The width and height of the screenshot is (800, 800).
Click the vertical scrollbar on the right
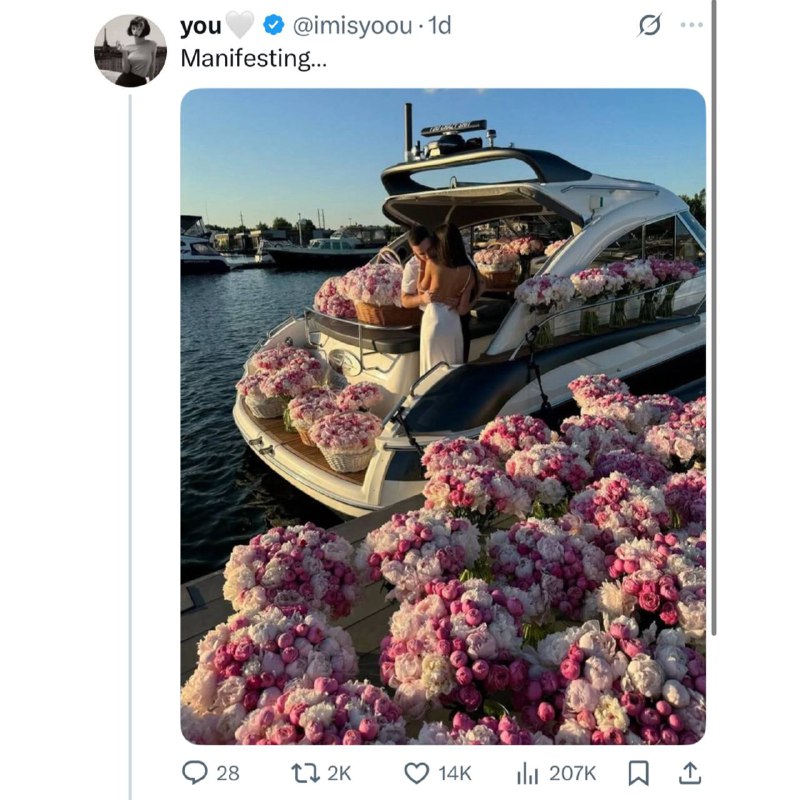pyautogui.click(x=714, y=300)
